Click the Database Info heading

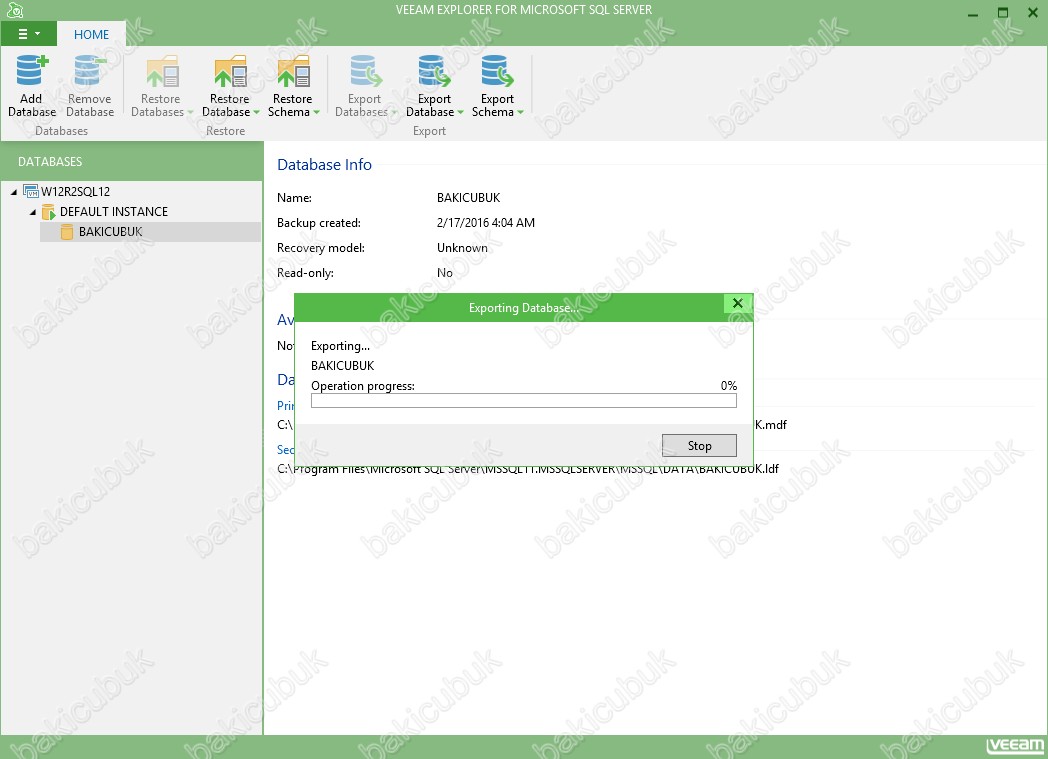tap(324, 164)
